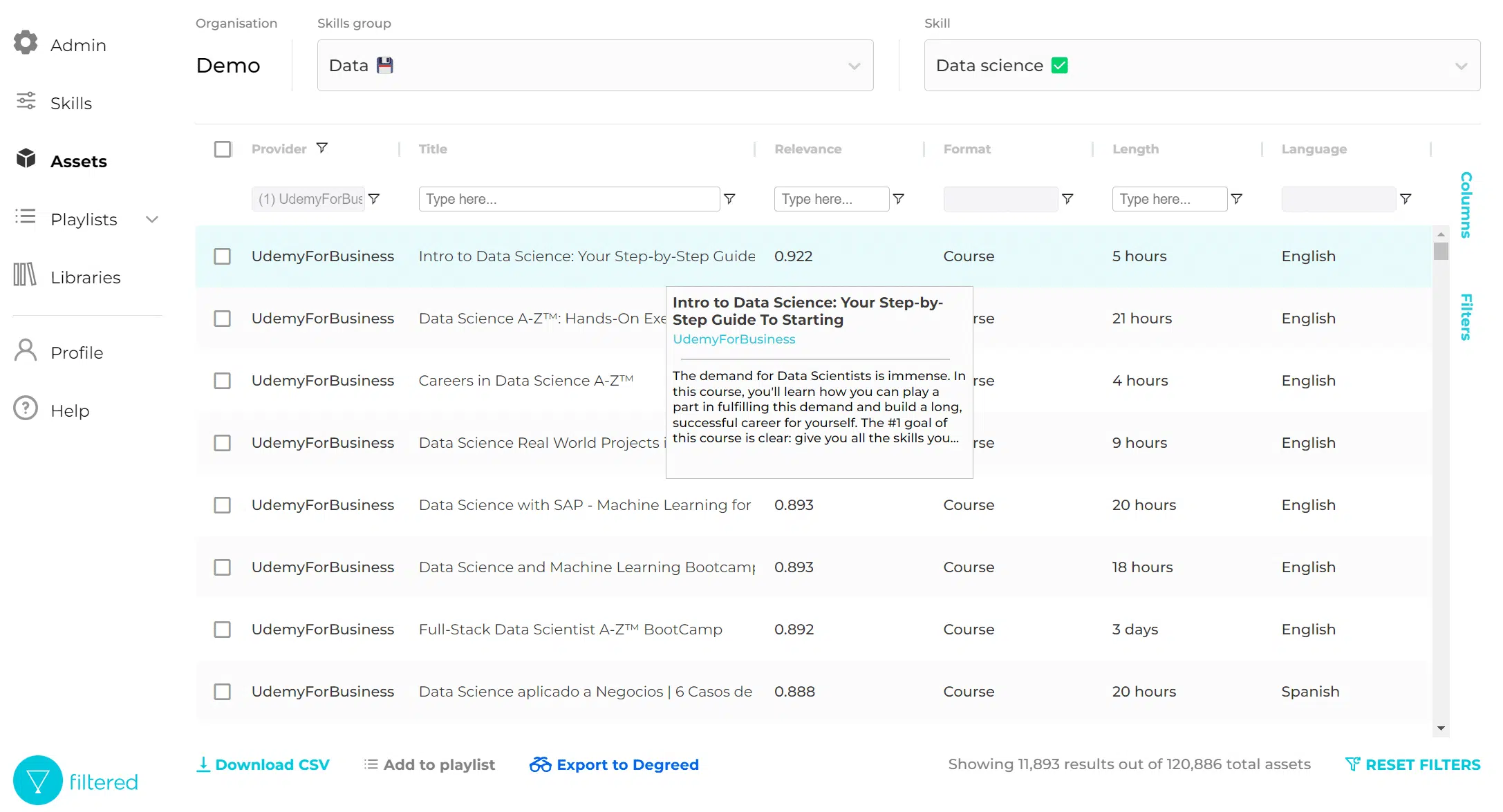The width and height of the screenshot is (1503, 812).
Task: Click funnel icon next to Format filter
Action: tap(1067, 199)
